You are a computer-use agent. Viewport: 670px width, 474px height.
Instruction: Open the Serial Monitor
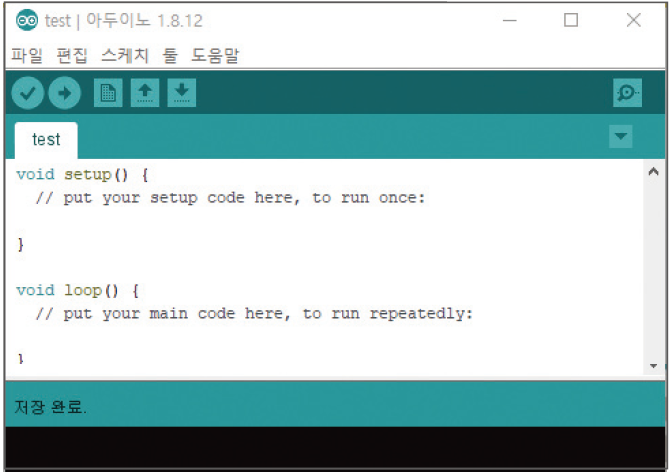tap(627, 93)
